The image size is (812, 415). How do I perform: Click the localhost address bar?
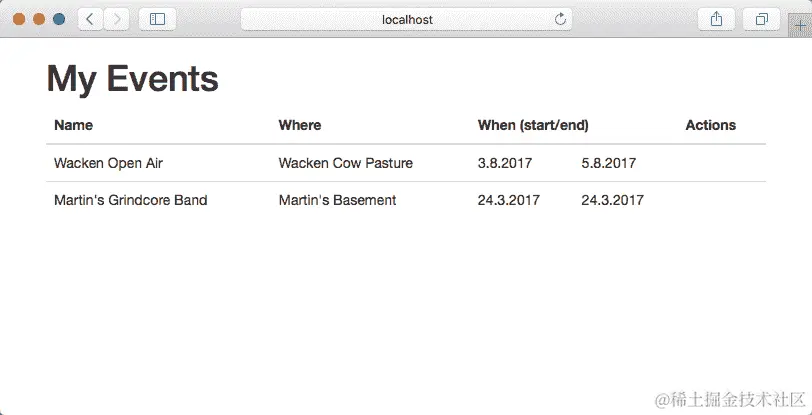(x=407, y=19)
